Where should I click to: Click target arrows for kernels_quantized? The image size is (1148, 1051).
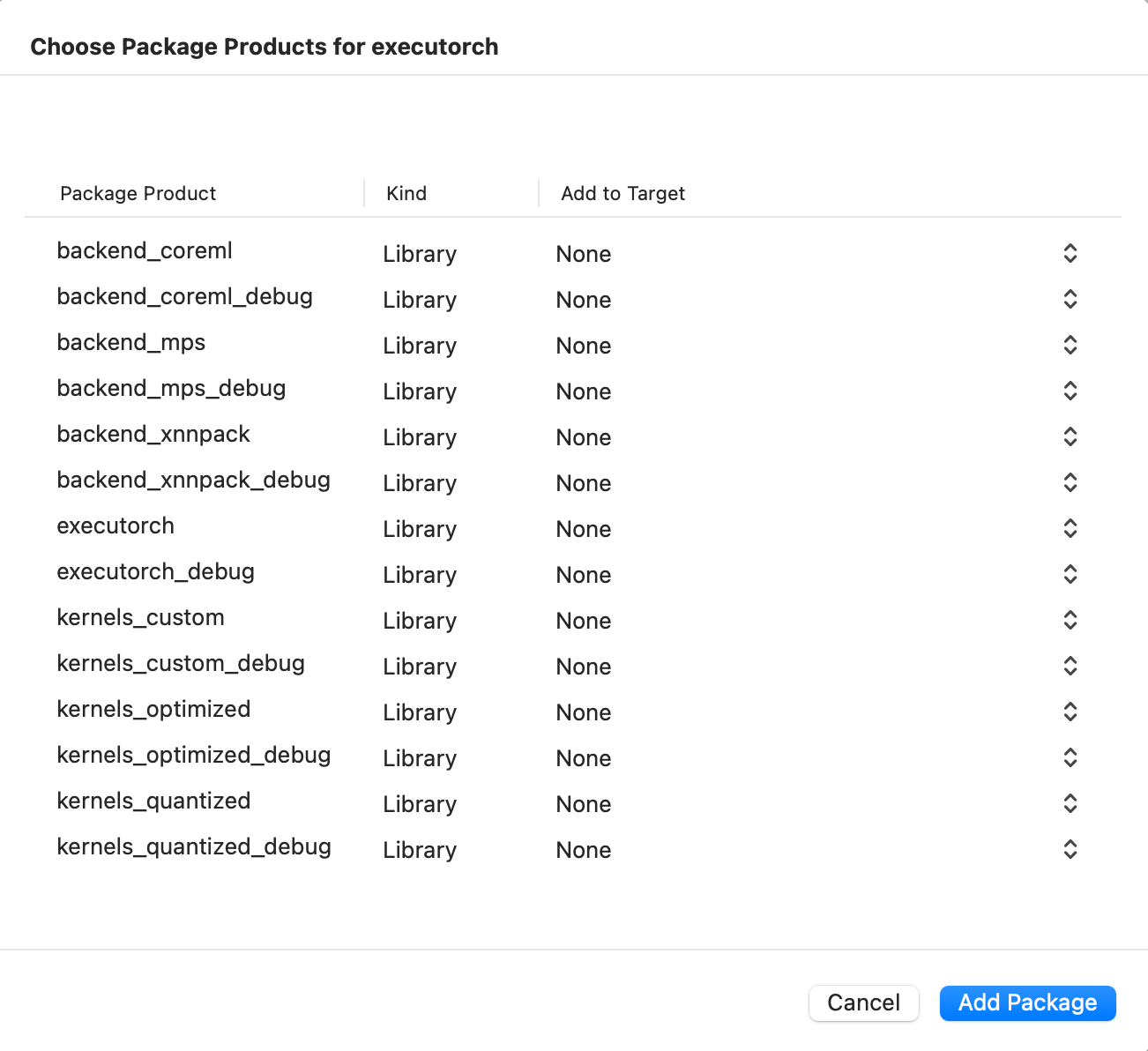click(x=1070, y=804)
